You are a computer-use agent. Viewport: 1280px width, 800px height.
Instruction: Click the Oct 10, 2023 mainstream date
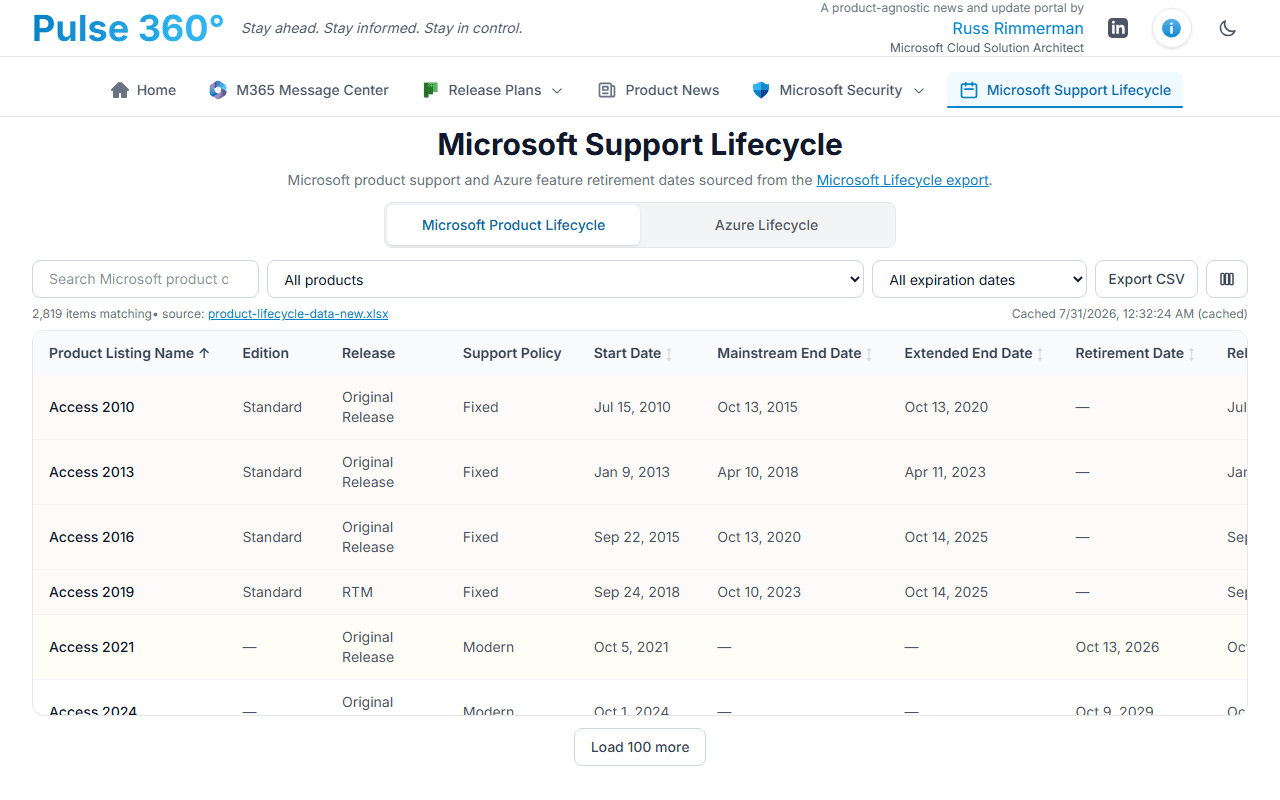759,592
